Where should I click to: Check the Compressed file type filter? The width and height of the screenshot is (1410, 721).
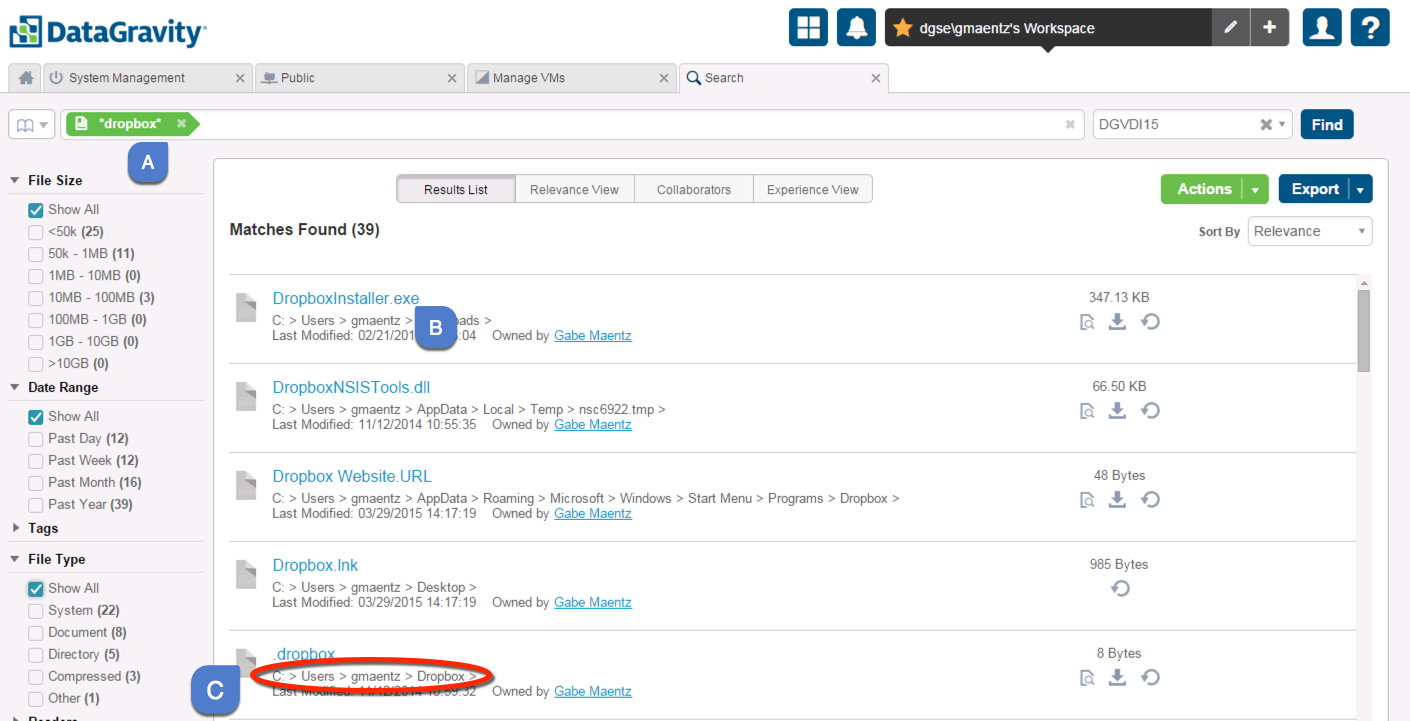[x=36, y=677]
